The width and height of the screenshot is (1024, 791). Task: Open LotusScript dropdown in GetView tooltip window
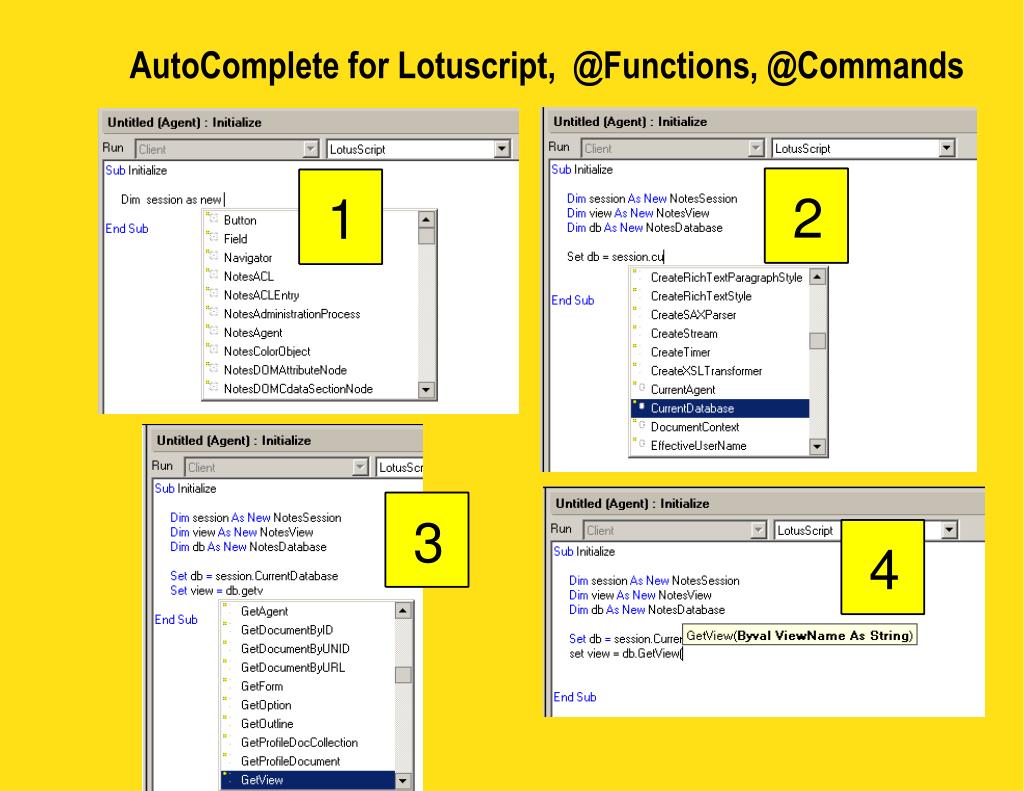point(950,530)
